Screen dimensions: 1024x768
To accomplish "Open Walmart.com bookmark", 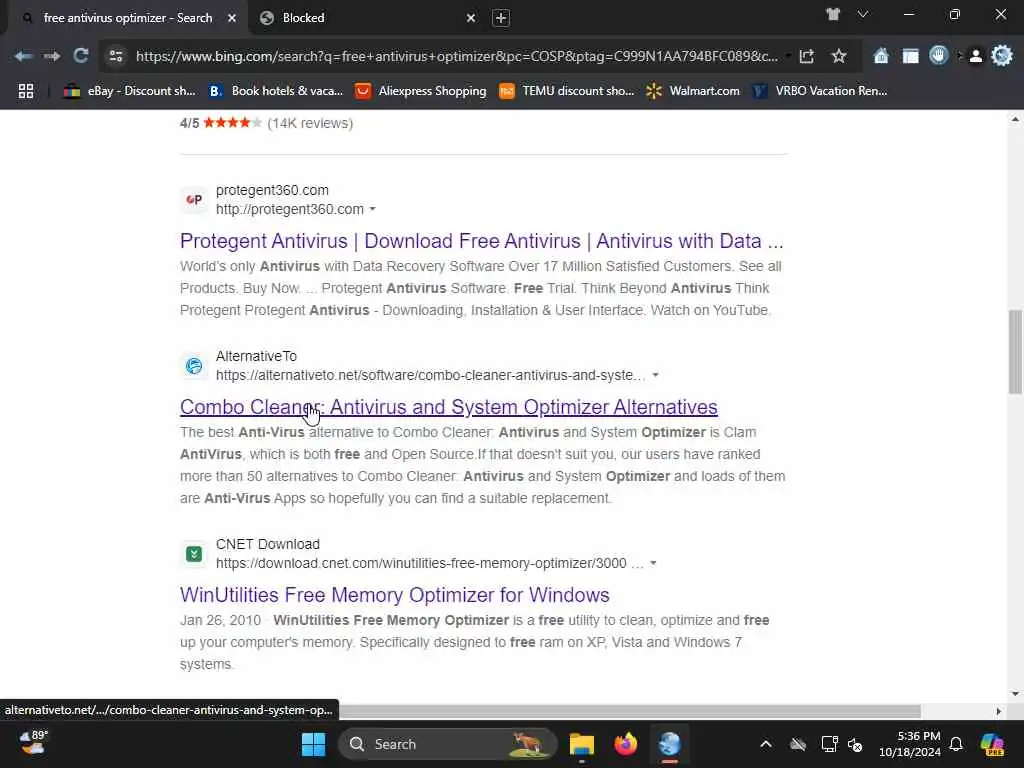I will click(693, 91).
